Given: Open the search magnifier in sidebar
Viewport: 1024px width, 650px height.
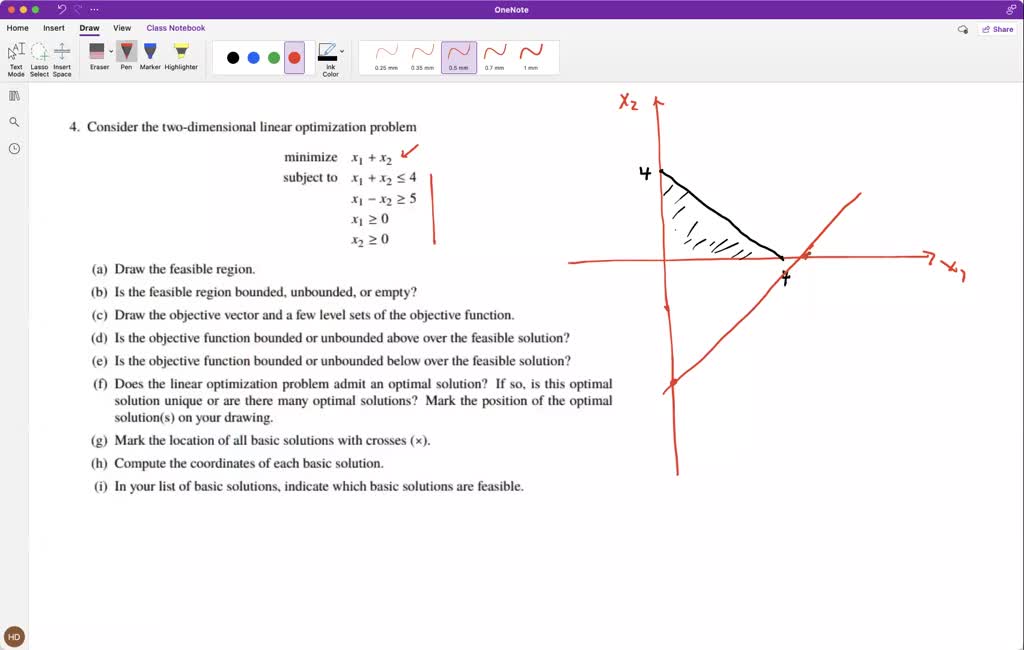Looking at the screenshot, I should pos(14,122).
